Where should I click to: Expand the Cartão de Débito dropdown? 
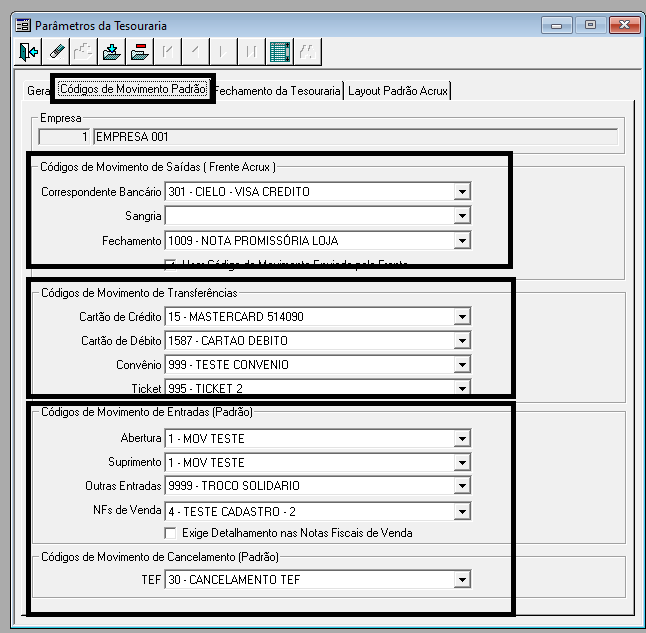point(462,341)
